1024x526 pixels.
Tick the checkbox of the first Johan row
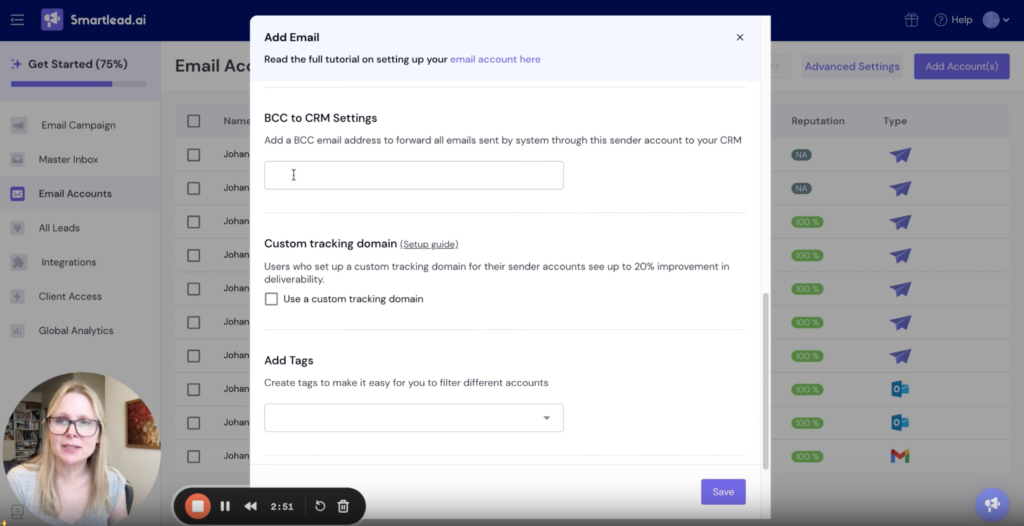[x=193, y=155]
